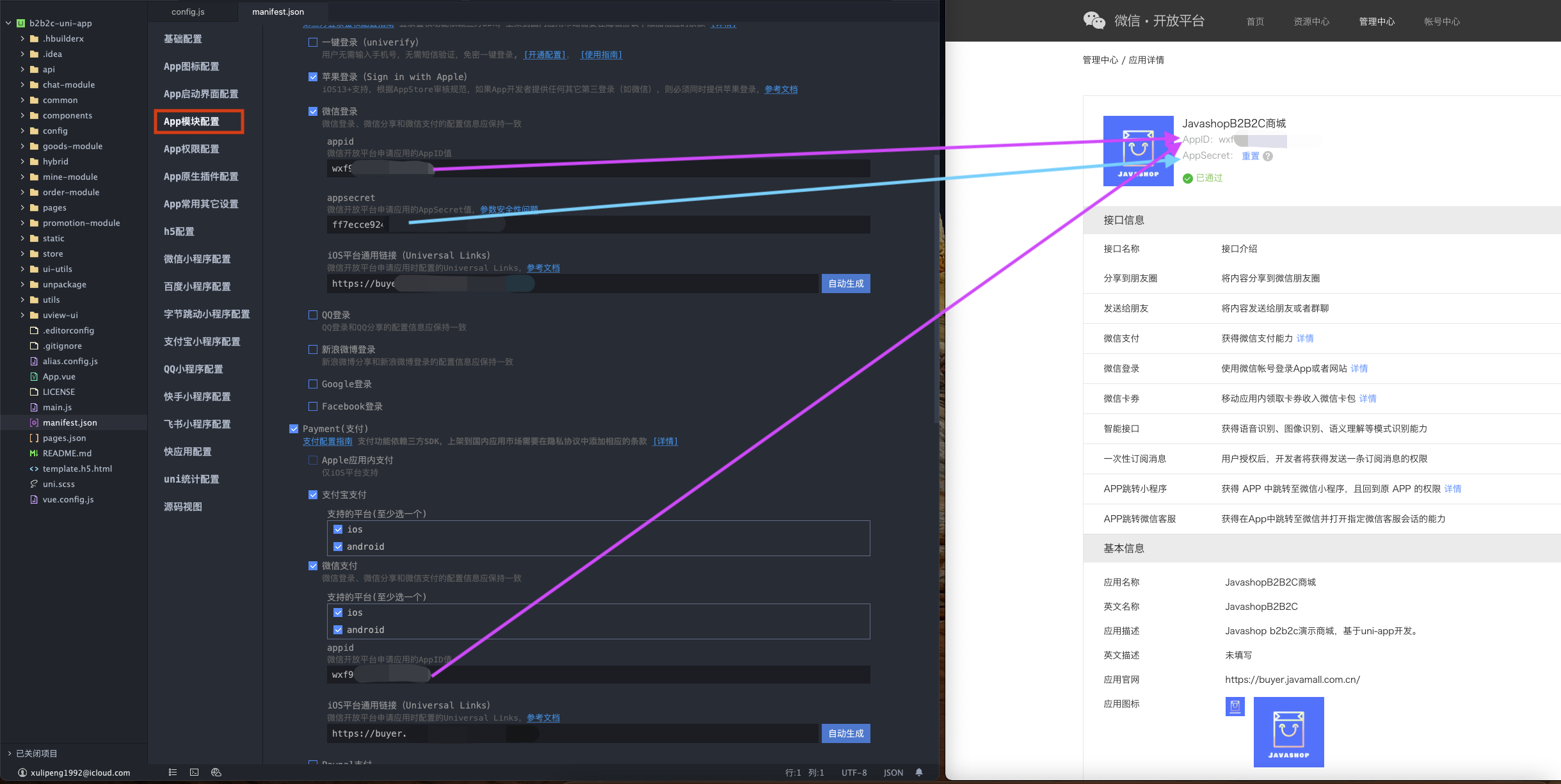Expand the components folder

click(22, 115)
